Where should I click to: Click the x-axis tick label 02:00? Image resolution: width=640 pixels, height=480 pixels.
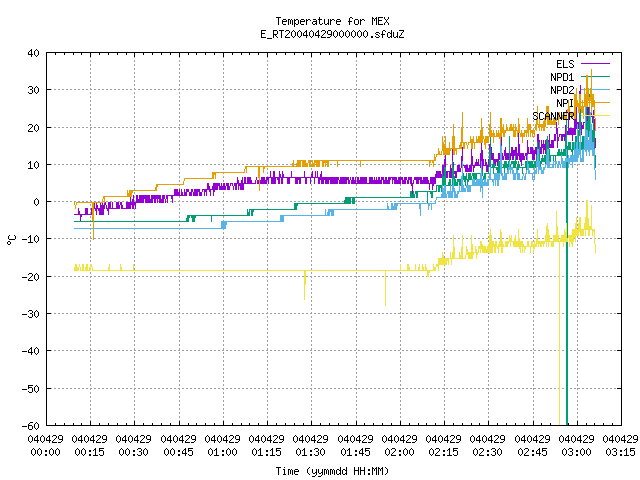point(400,452)
